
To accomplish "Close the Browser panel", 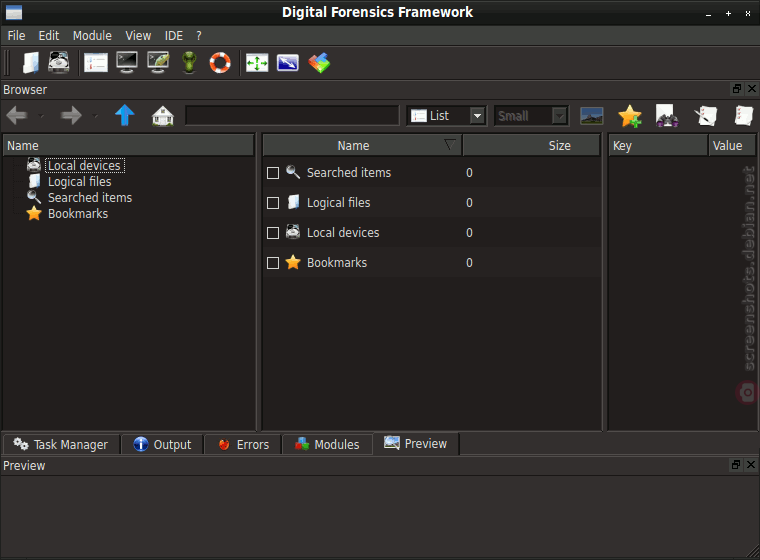I will 752,89.
